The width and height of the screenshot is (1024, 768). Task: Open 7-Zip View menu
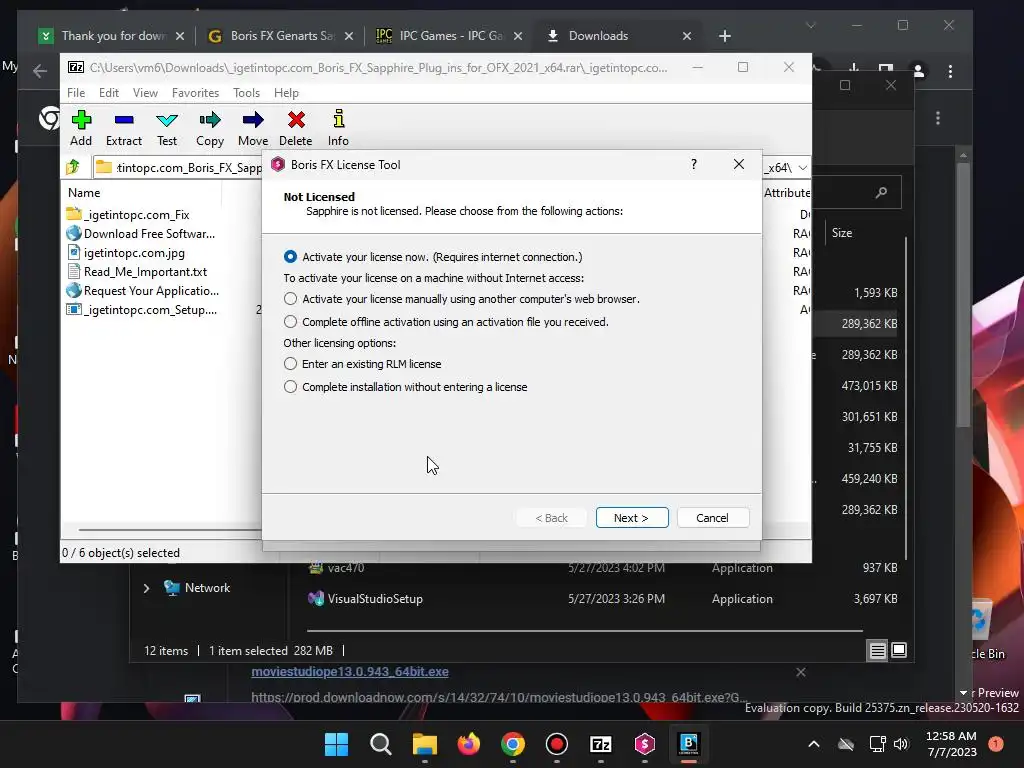pos(145,93)
